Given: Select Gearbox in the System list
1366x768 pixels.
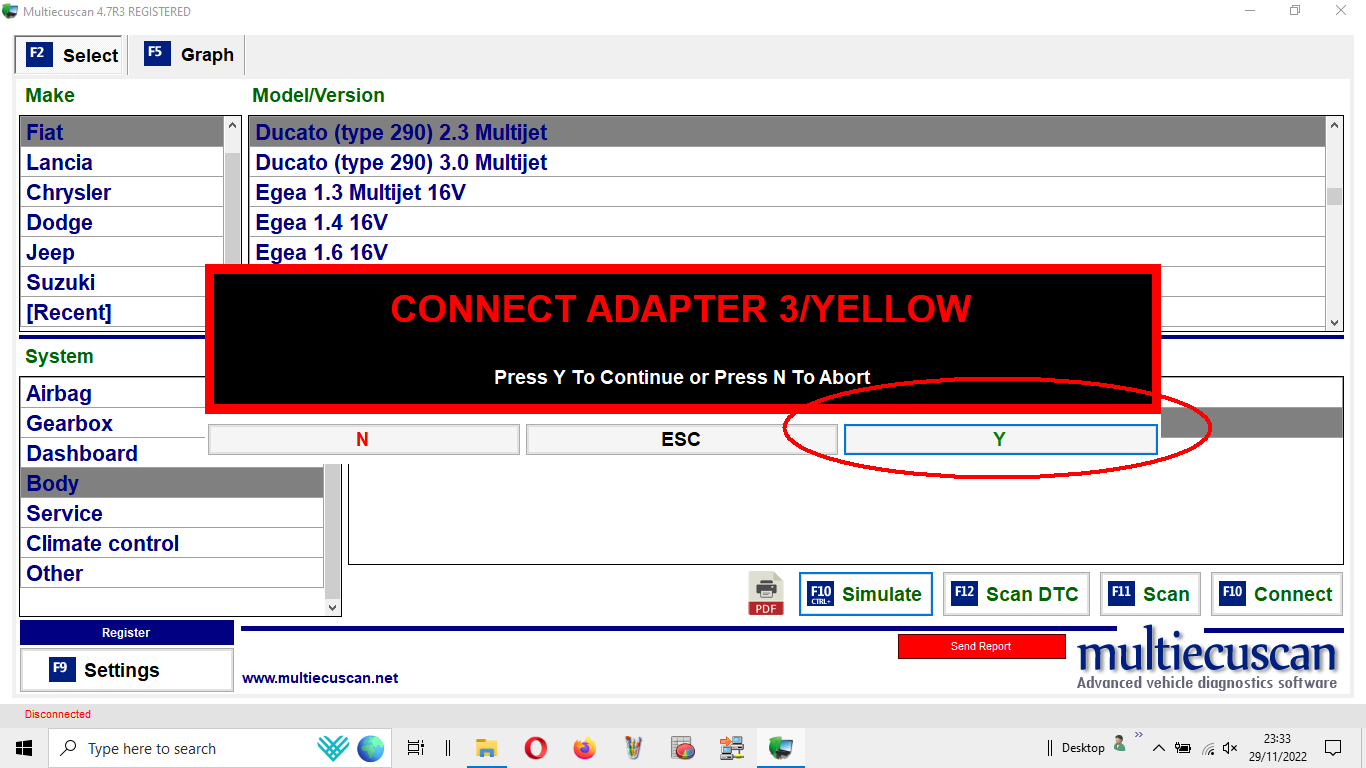Looking at the screenshot, I should click(x=113, y=423).
